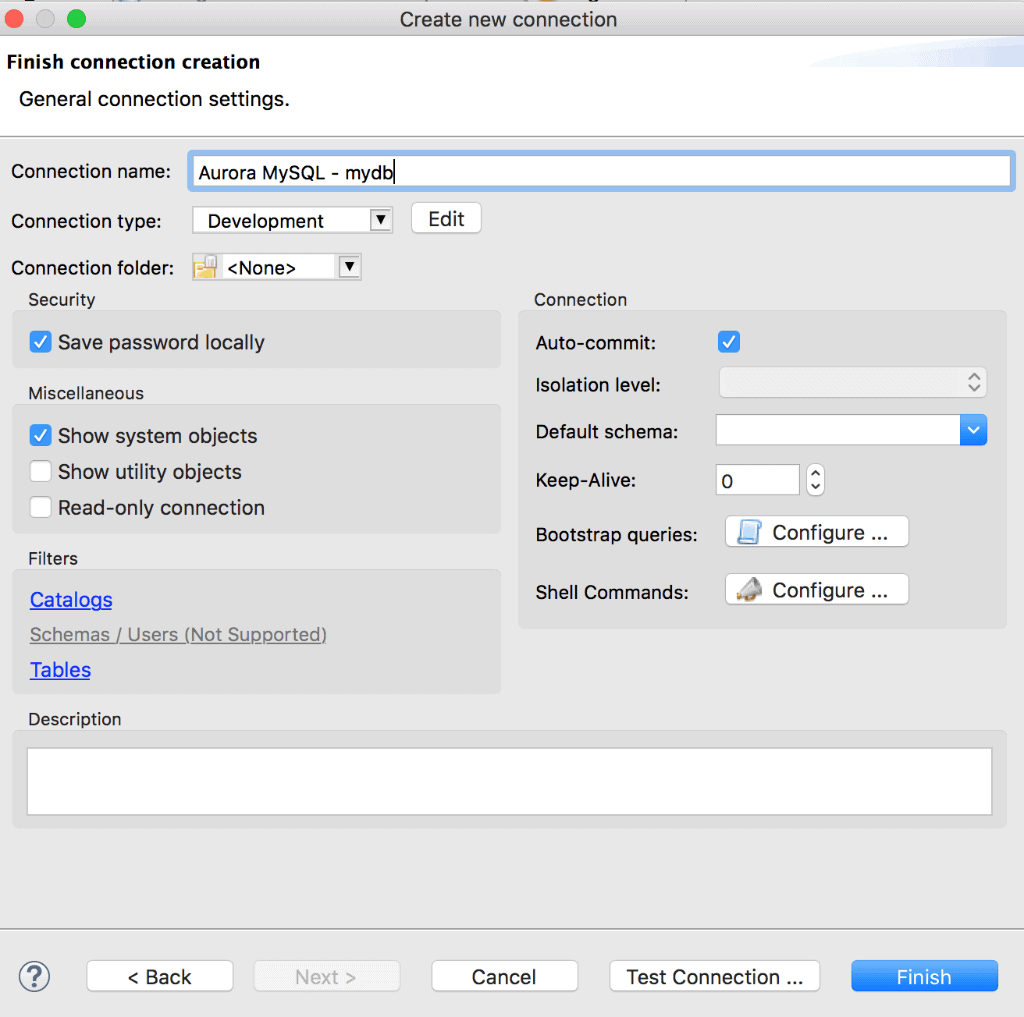This screenshot has height=1017, width=1024.
Task: Click the Bootstrap queries script icon
Action: coord(749,532)
